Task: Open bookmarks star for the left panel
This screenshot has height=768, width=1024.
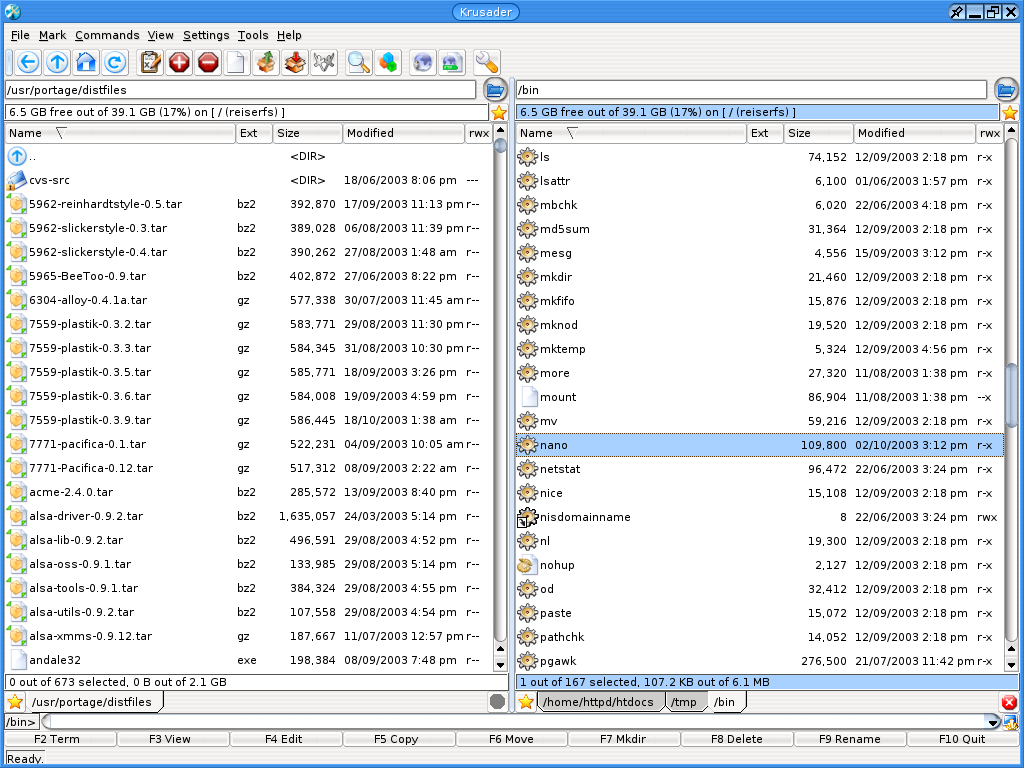Action: pyautogui.click(x=499, y=112)
